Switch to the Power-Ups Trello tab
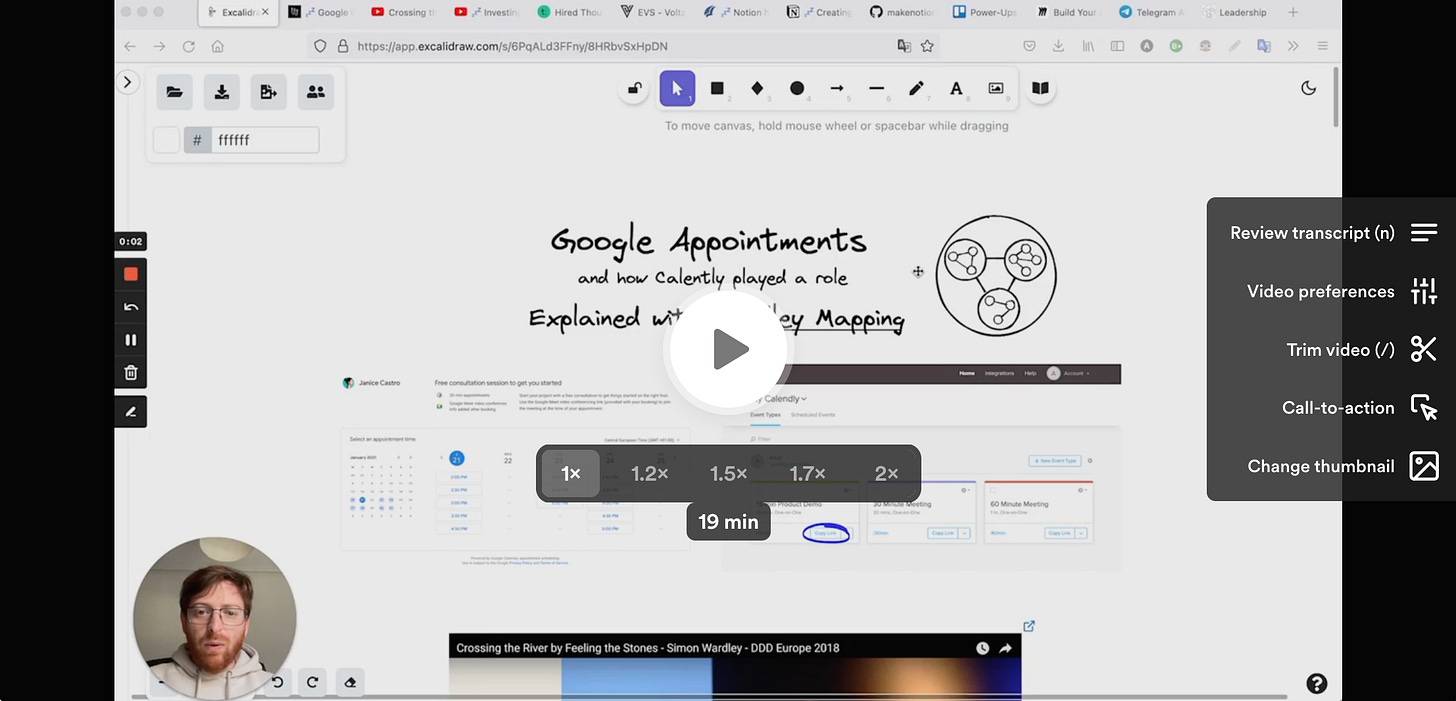1456x701 pixels. click(x=985, y=12)
